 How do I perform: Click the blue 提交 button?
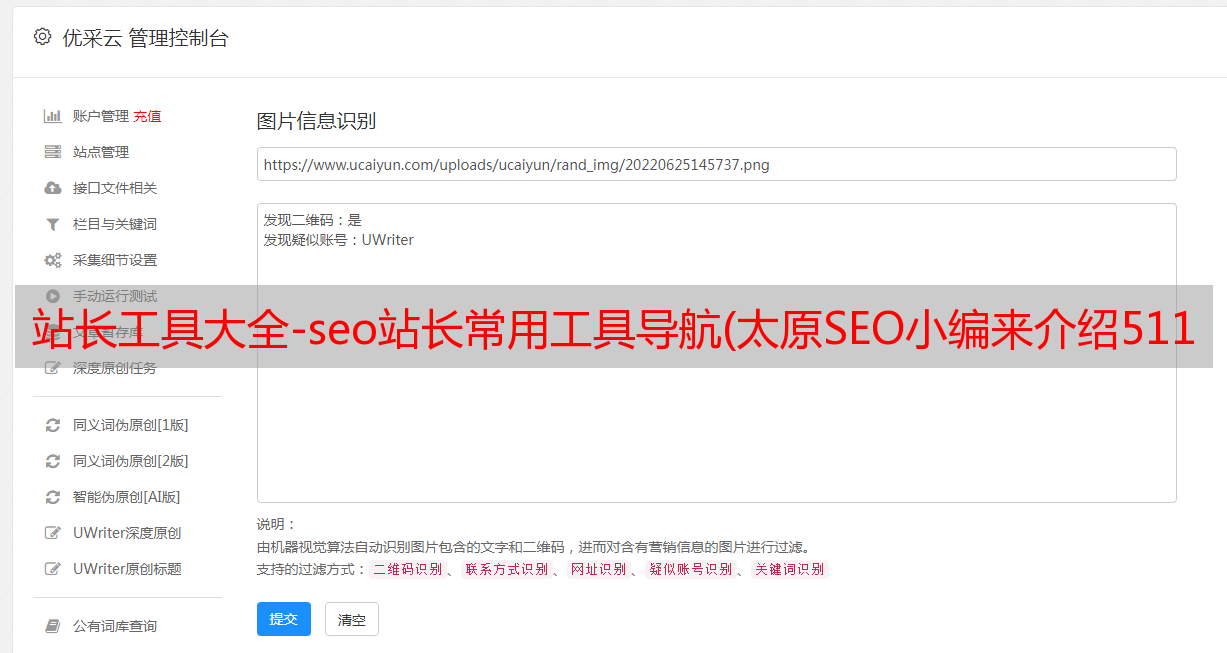coord(284,619)
